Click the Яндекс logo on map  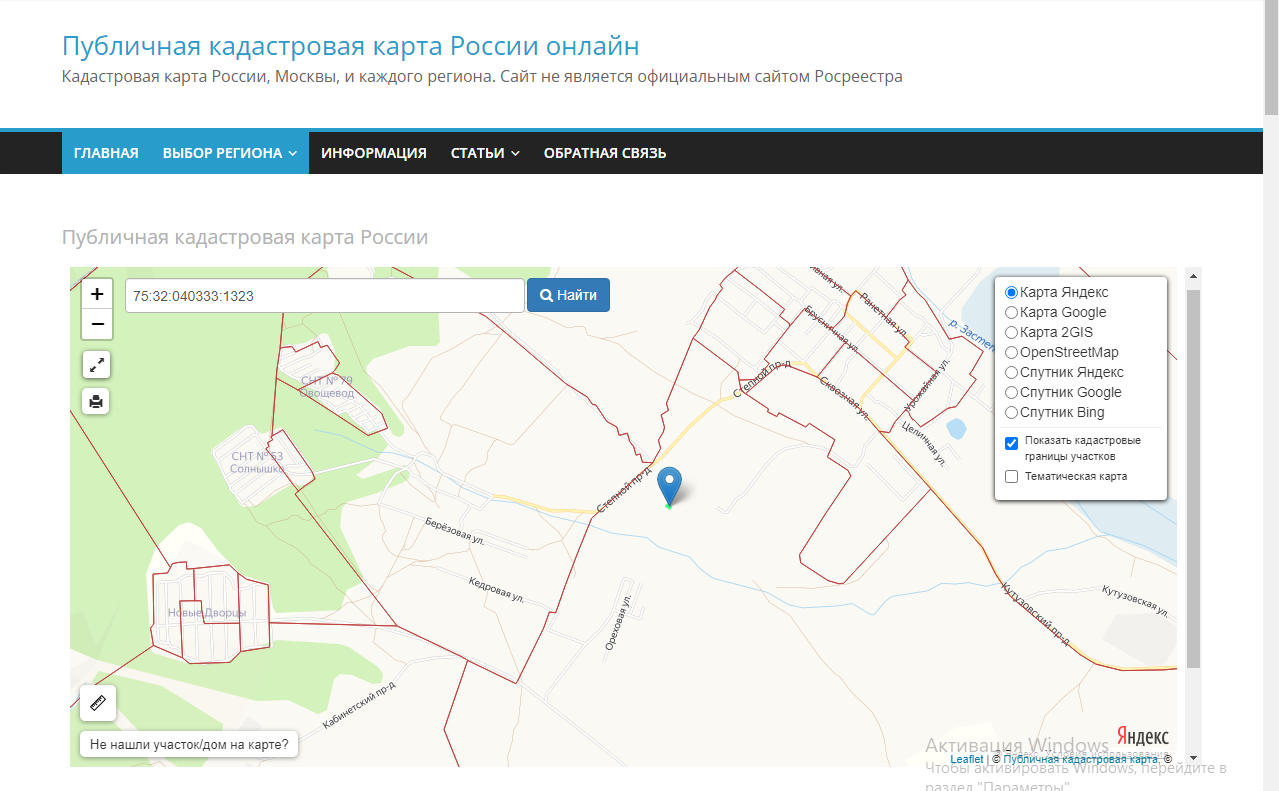pyautogui.click(x=1141, y=737)
